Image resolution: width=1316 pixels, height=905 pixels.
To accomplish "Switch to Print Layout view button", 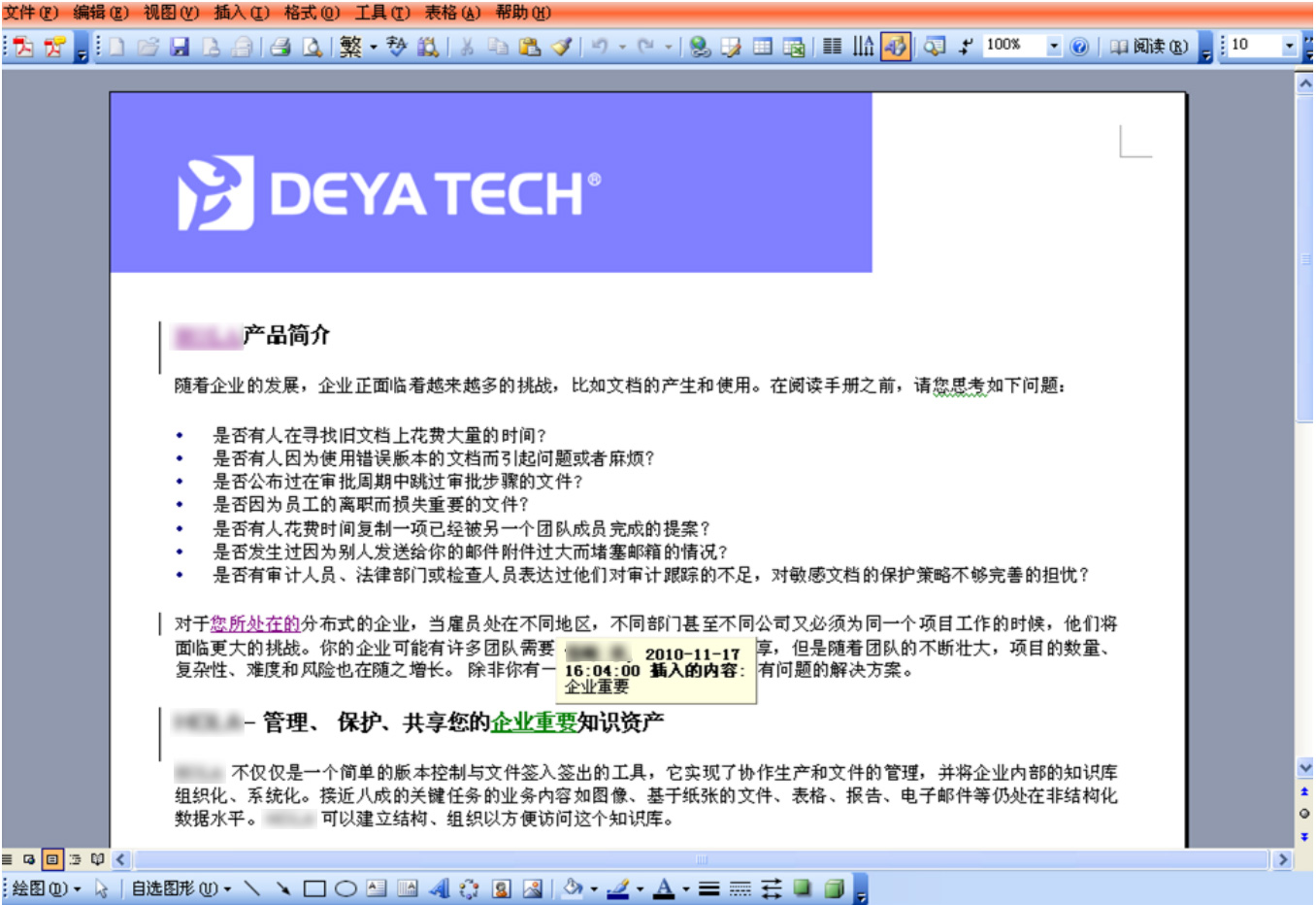I will point(52,859).
